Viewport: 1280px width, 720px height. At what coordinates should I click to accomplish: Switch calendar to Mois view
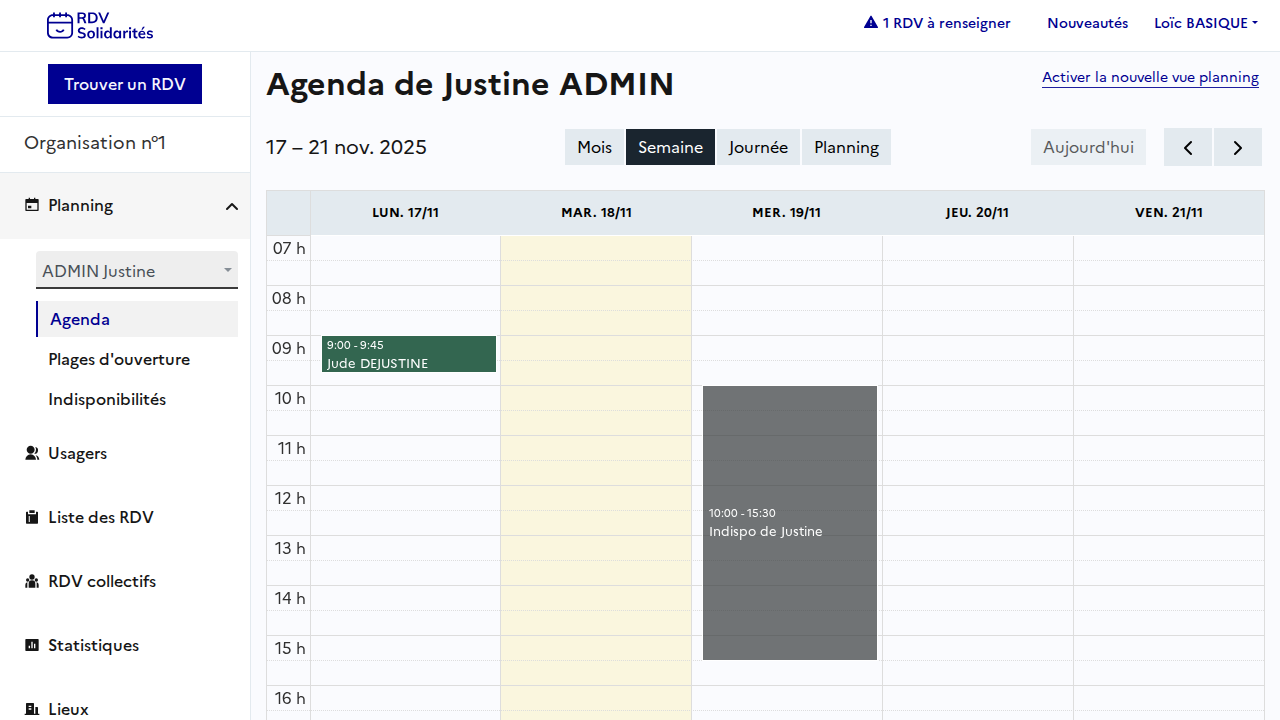[594, 147]
